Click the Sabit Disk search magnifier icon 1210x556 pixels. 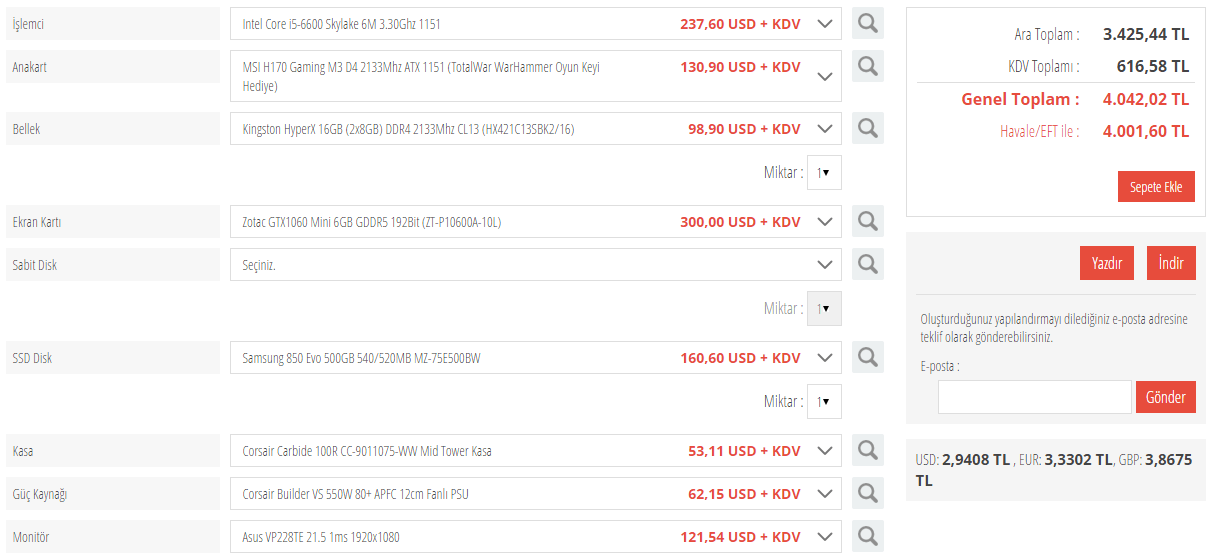pos(867,264)
